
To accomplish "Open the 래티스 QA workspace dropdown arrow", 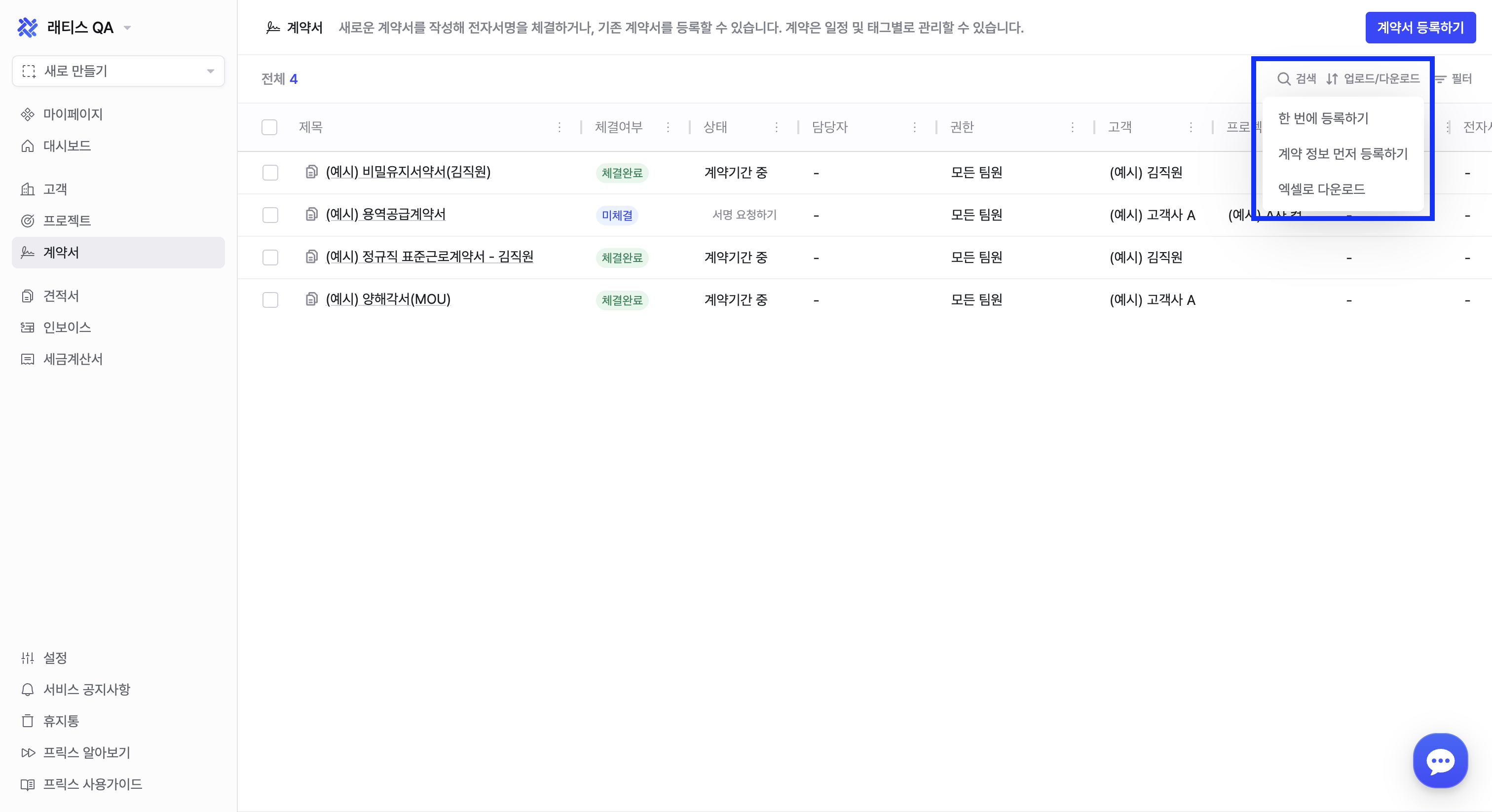I will click(127, 27).
